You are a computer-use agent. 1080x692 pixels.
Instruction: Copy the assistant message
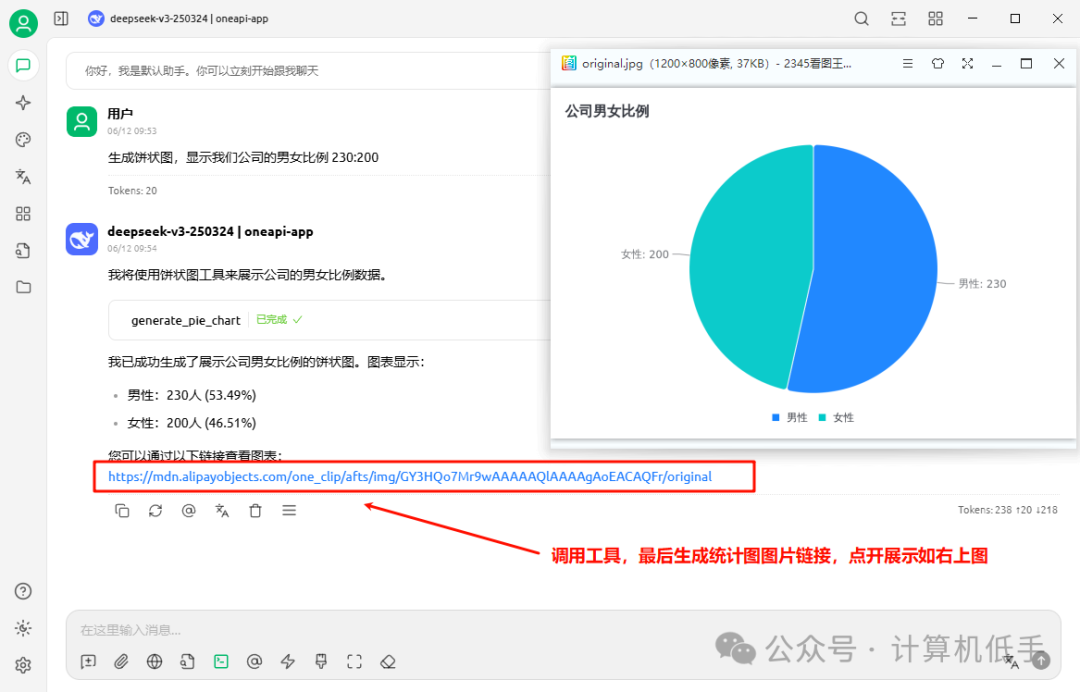(x=122, y=510)
